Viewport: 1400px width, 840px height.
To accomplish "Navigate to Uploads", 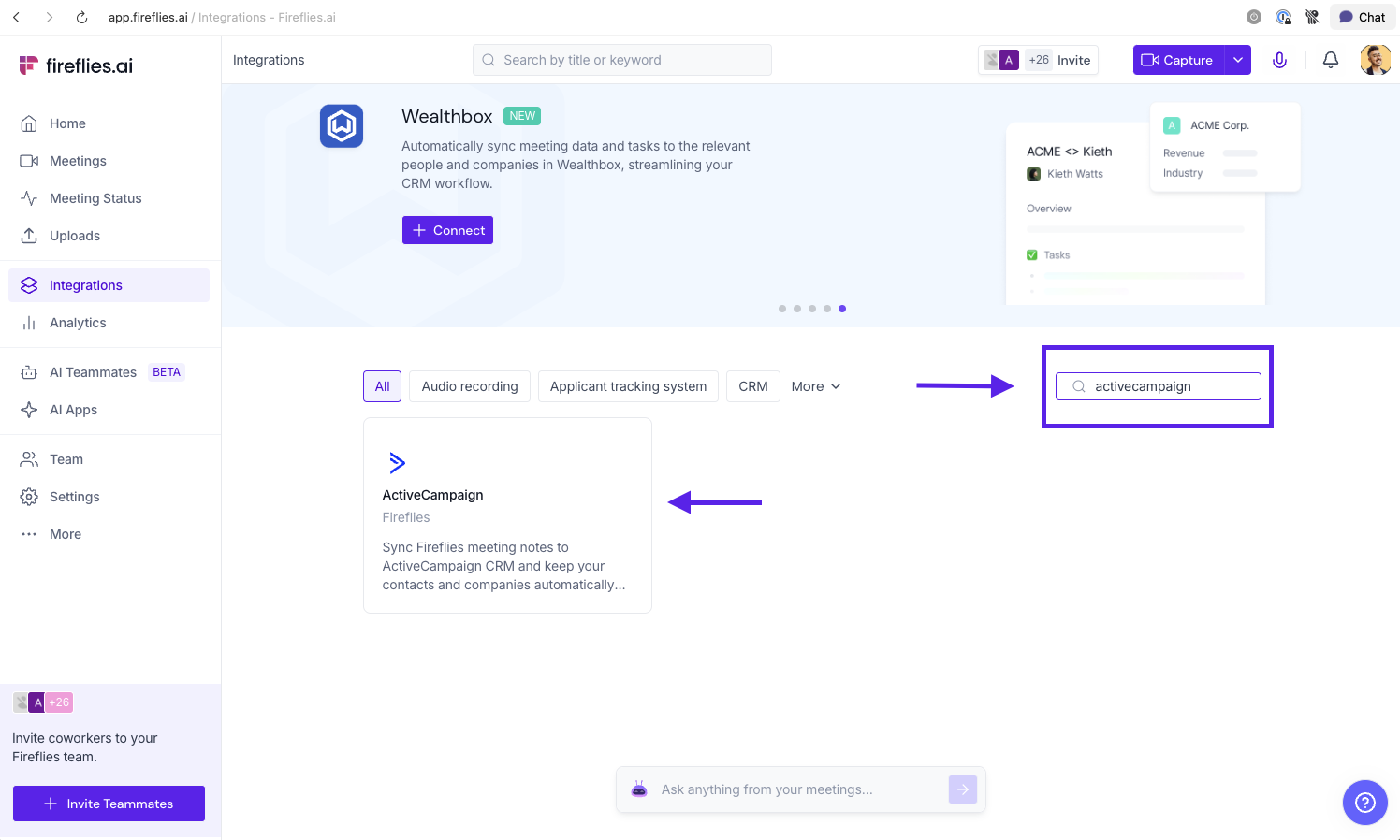I will 109,236.
